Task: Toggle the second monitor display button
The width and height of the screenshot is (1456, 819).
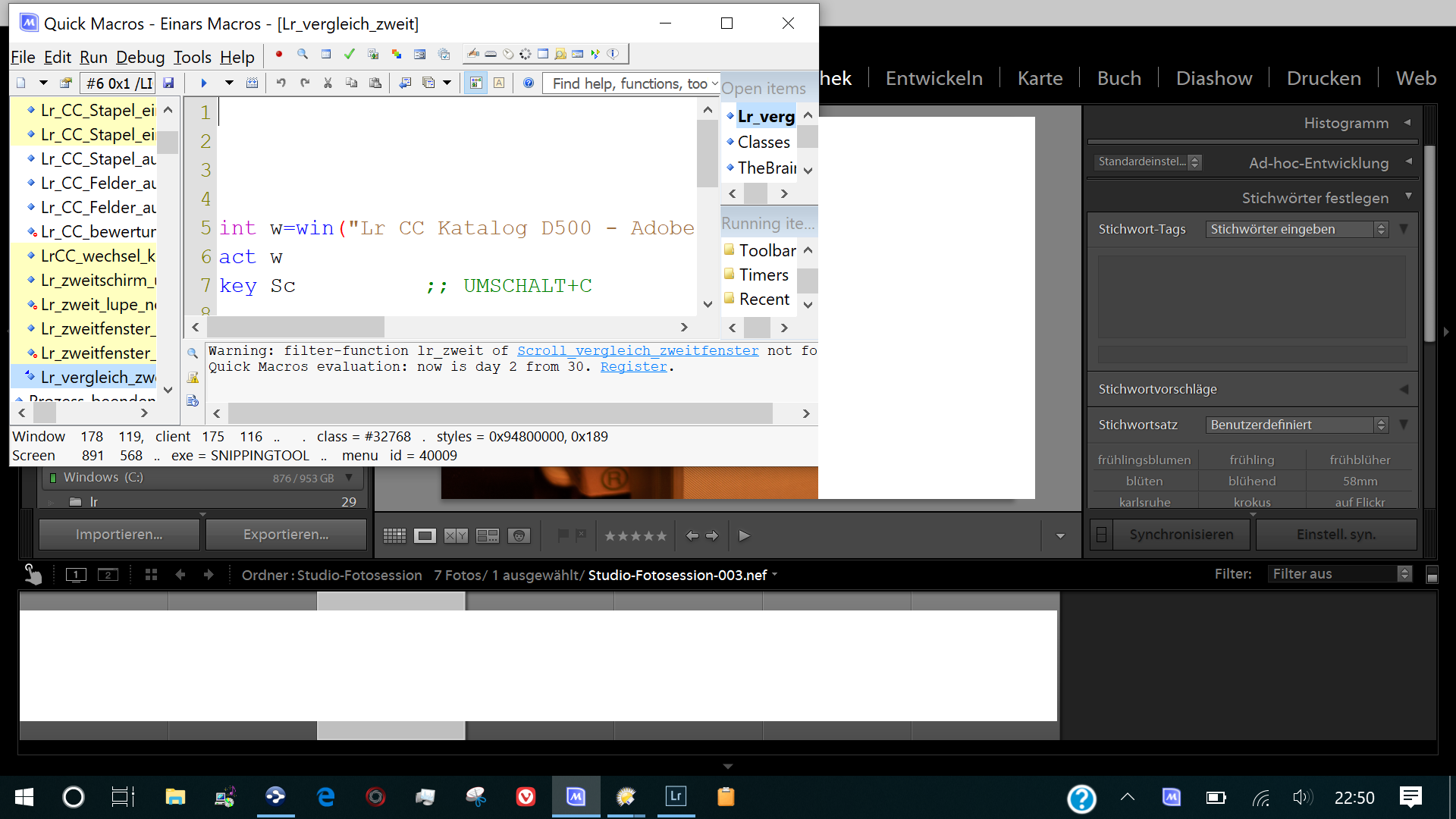Action: pos(108,575)
